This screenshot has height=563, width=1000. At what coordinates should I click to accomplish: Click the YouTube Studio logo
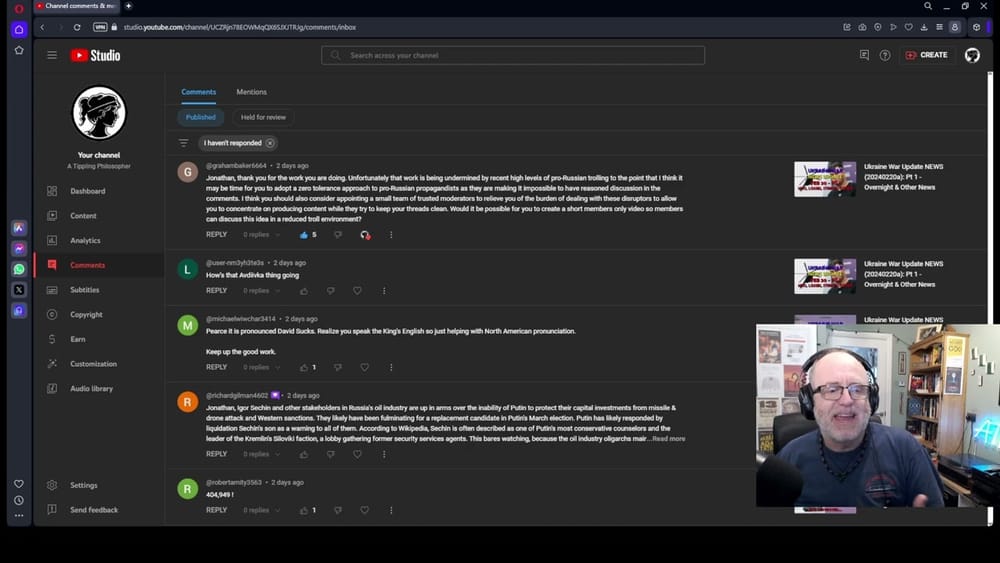[96, 55]
